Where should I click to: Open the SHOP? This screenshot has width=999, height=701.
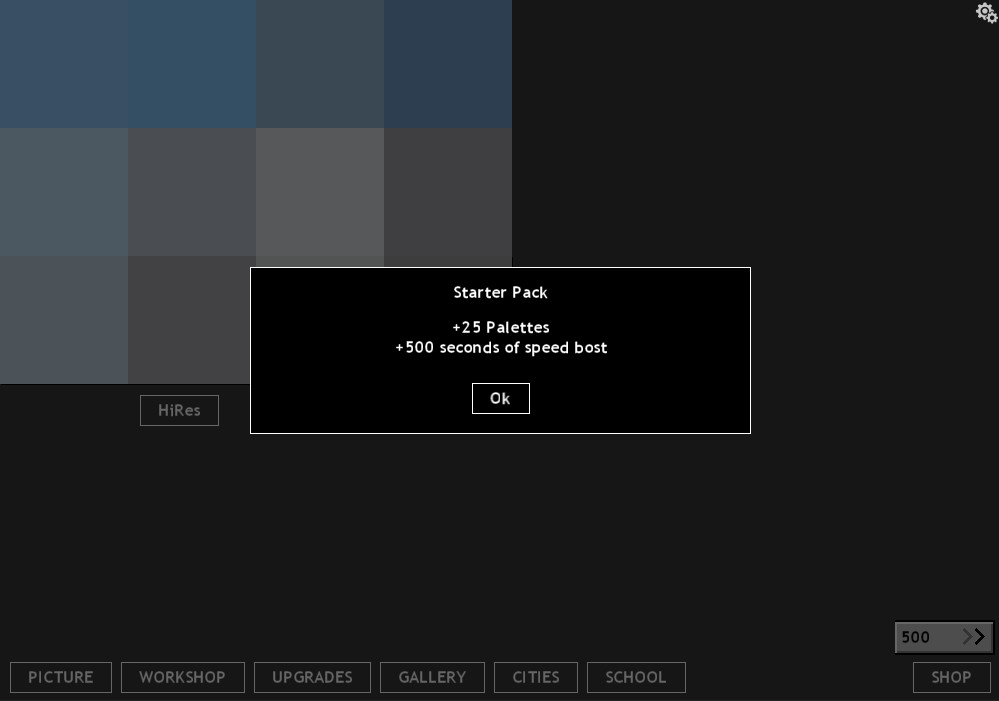[x=950, y=677]
